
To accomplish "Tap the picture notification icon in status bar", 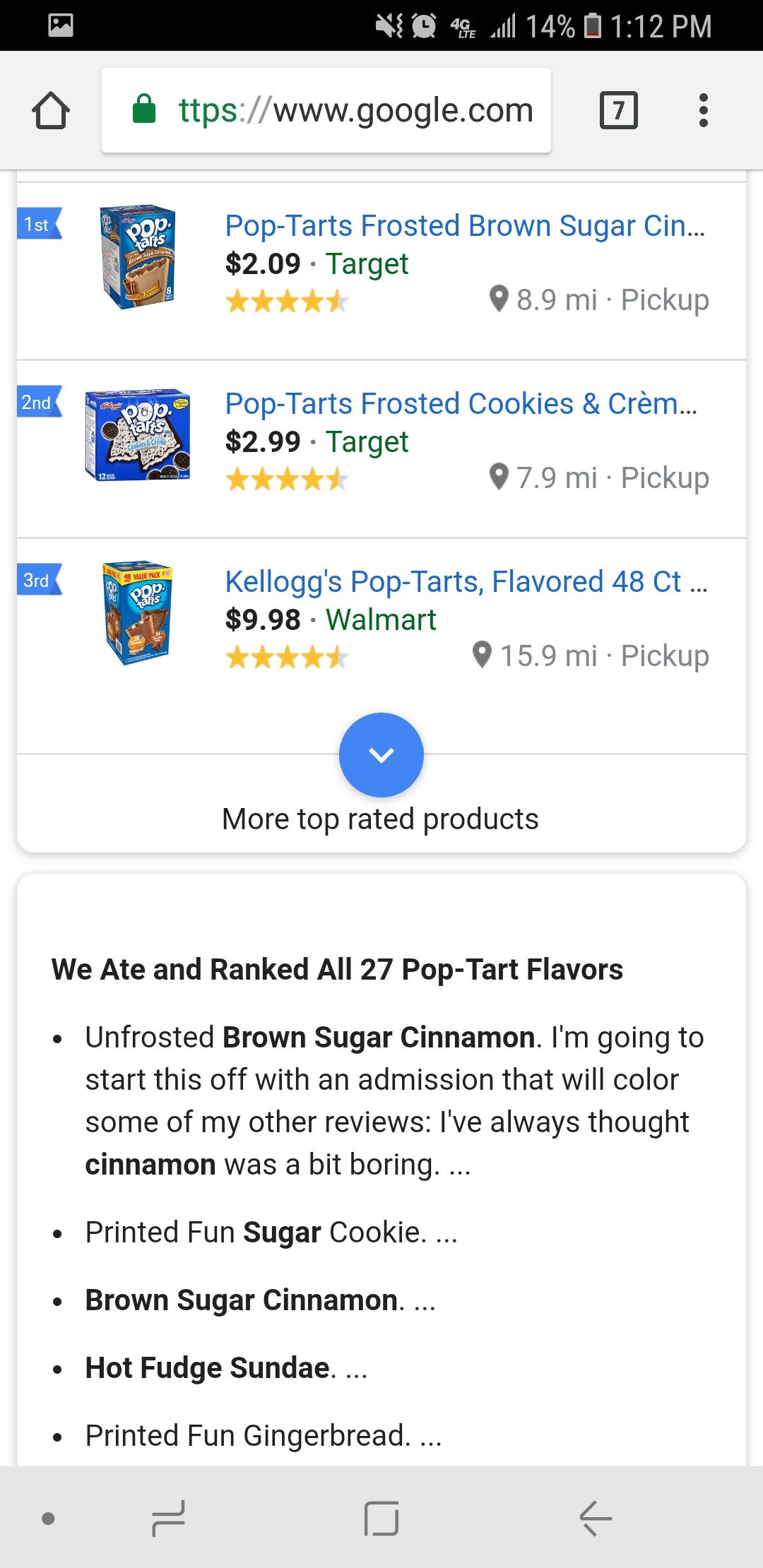I will click(x=61, y=25).
